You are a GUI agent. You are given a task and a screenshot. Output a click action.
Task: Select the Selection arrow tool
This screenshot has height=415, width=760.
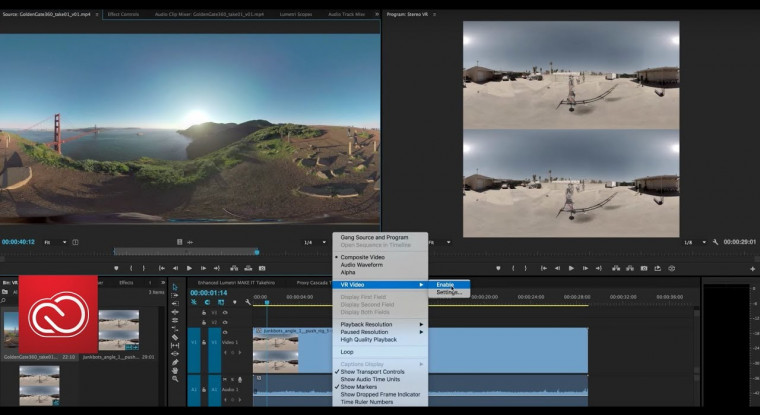(175, 287)
